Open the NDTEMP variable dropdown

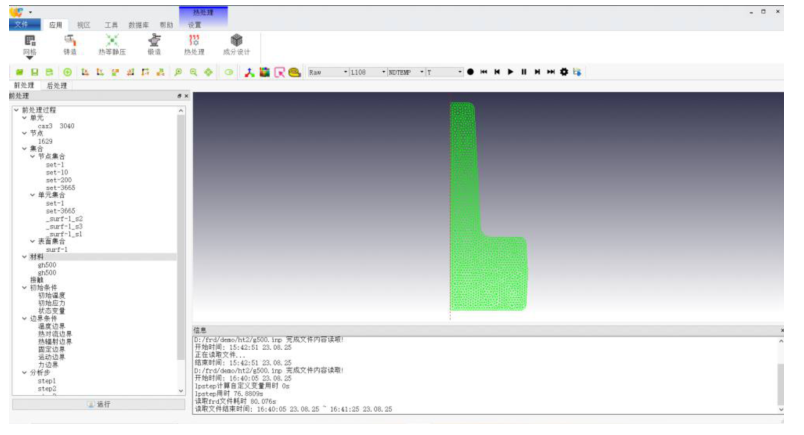[406, 72]
